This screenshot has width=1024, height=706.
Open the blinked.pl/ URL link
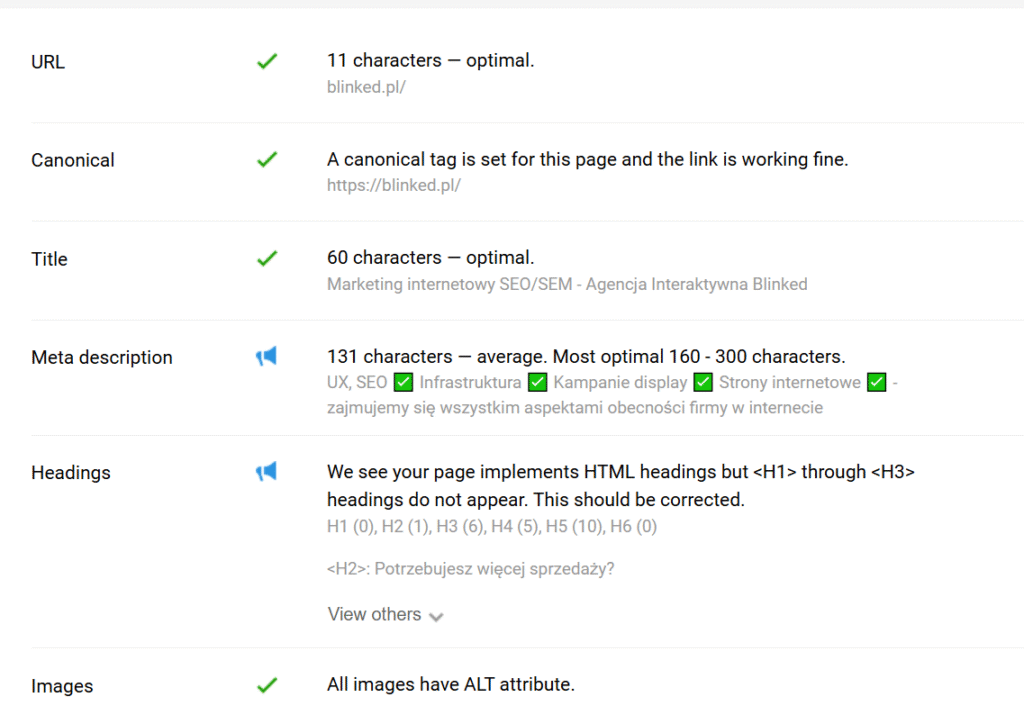pos(366,86)
